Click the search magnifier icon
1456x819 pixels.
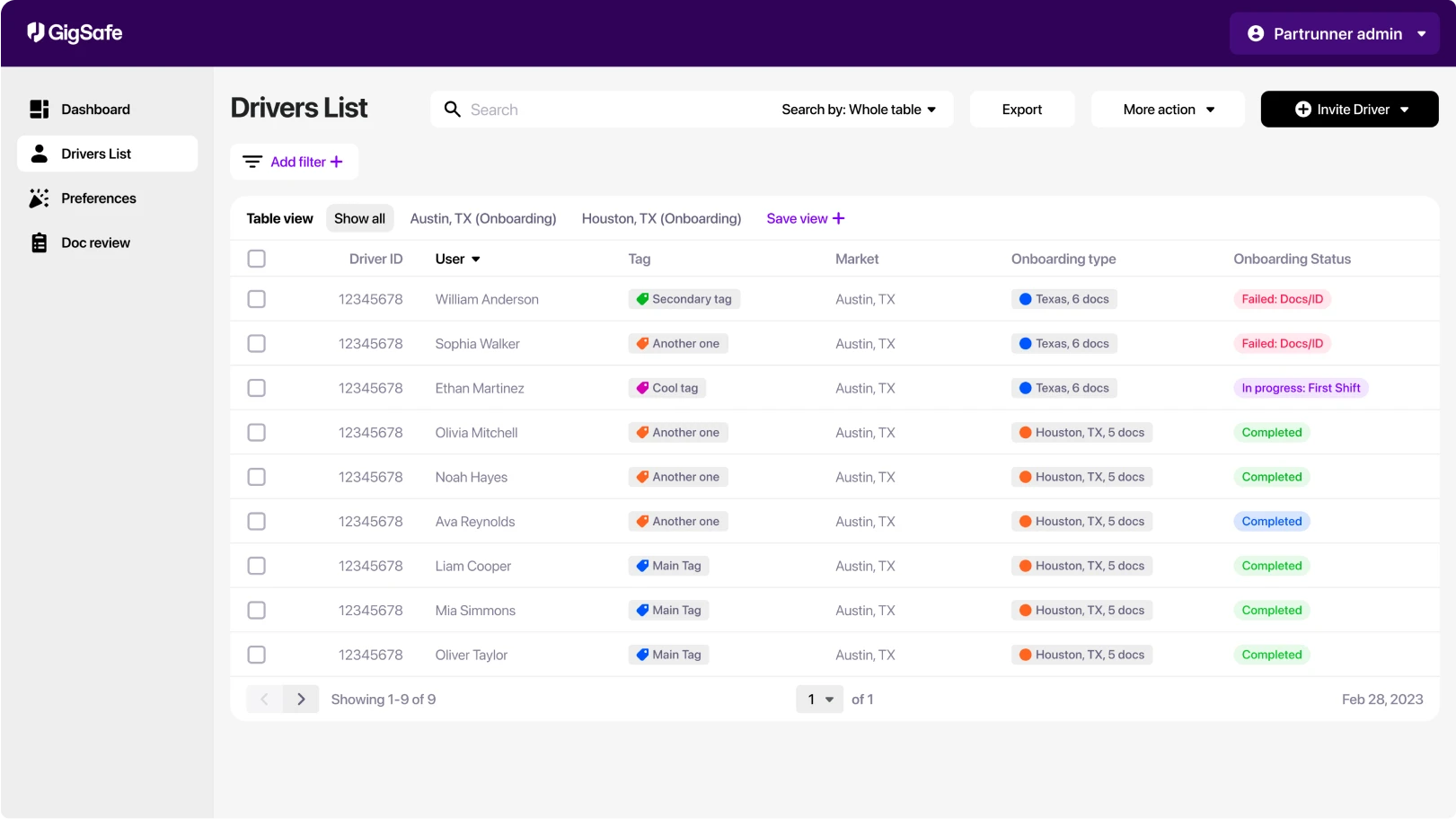(x=452, y=109)
